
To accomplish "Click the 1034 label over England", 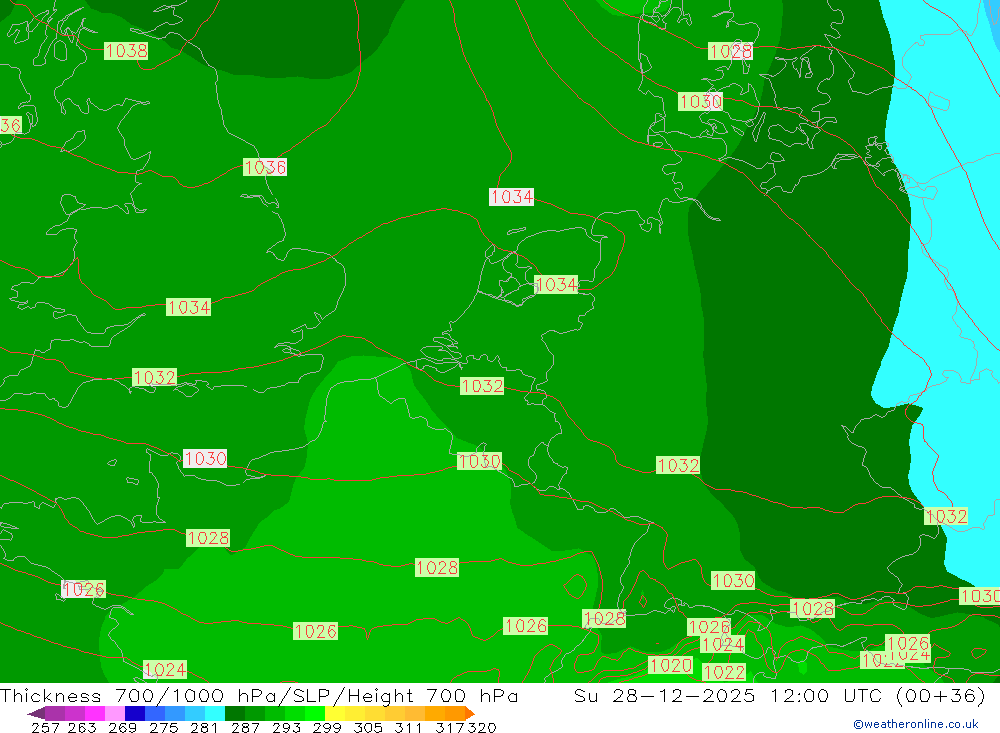I will 189,307.
